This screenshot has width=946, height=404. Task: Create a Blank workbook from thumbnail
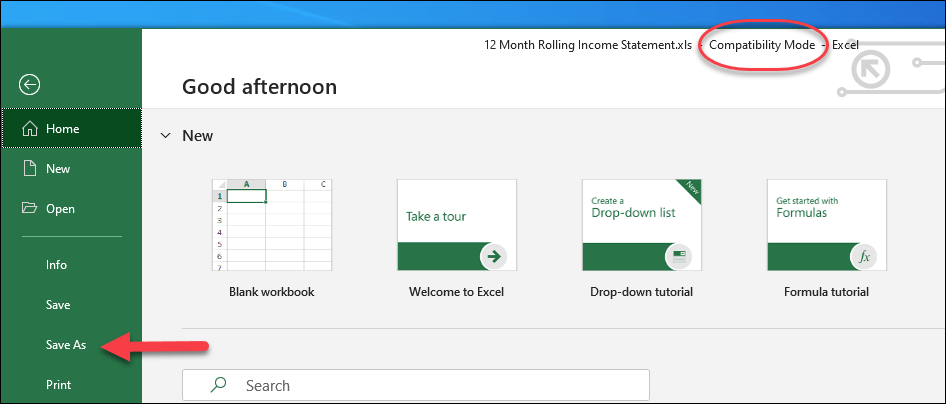pos(272,225)
